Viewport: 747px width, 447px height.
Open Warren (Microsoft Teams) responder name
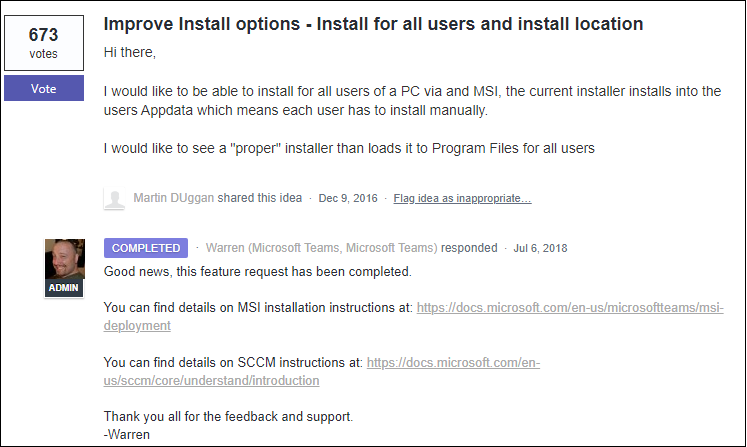tap(322, 248)
